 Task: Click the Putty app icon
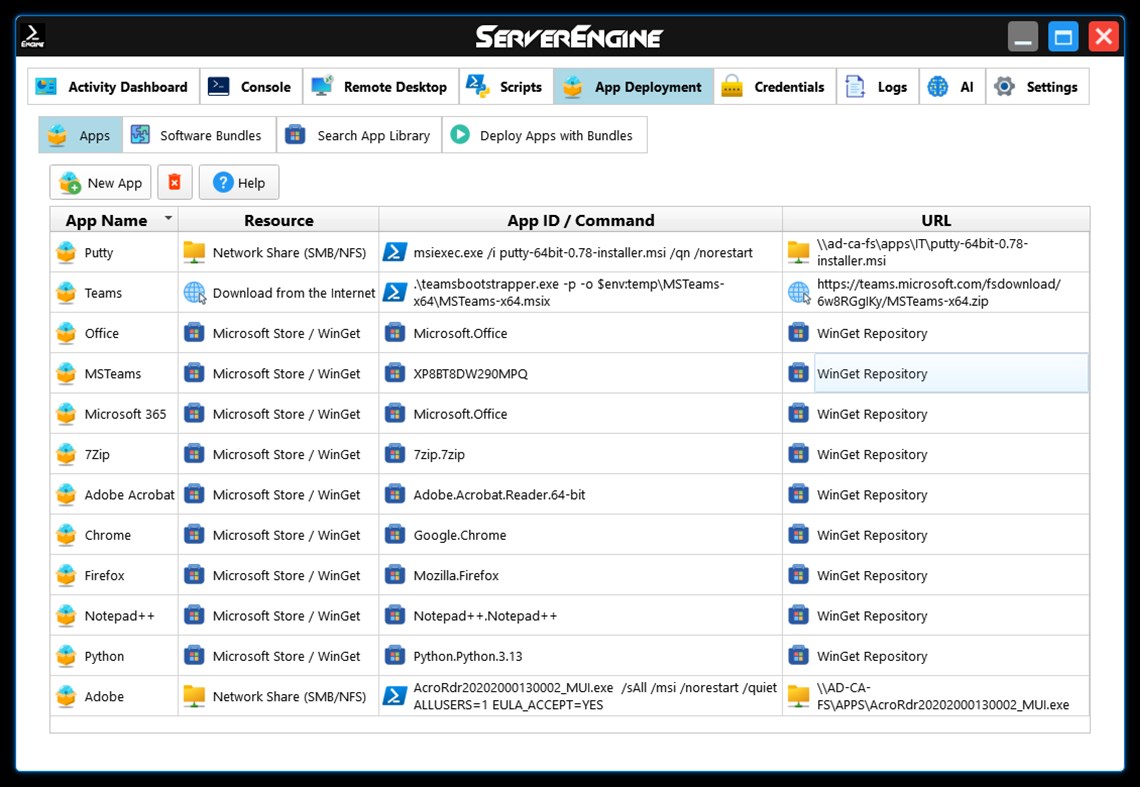tap(65, 252)
